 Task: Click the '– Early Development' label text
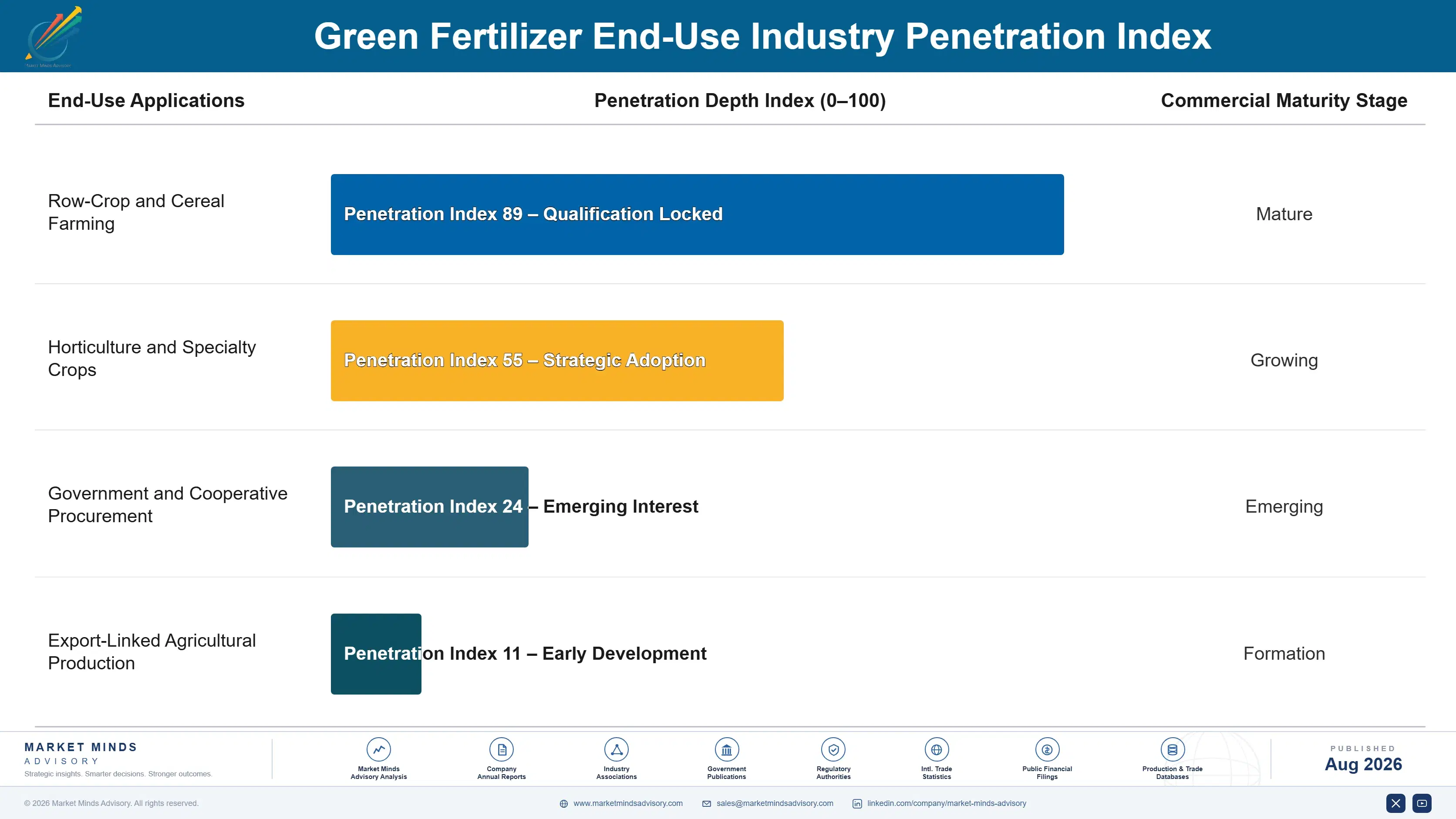tap(617, 654)
